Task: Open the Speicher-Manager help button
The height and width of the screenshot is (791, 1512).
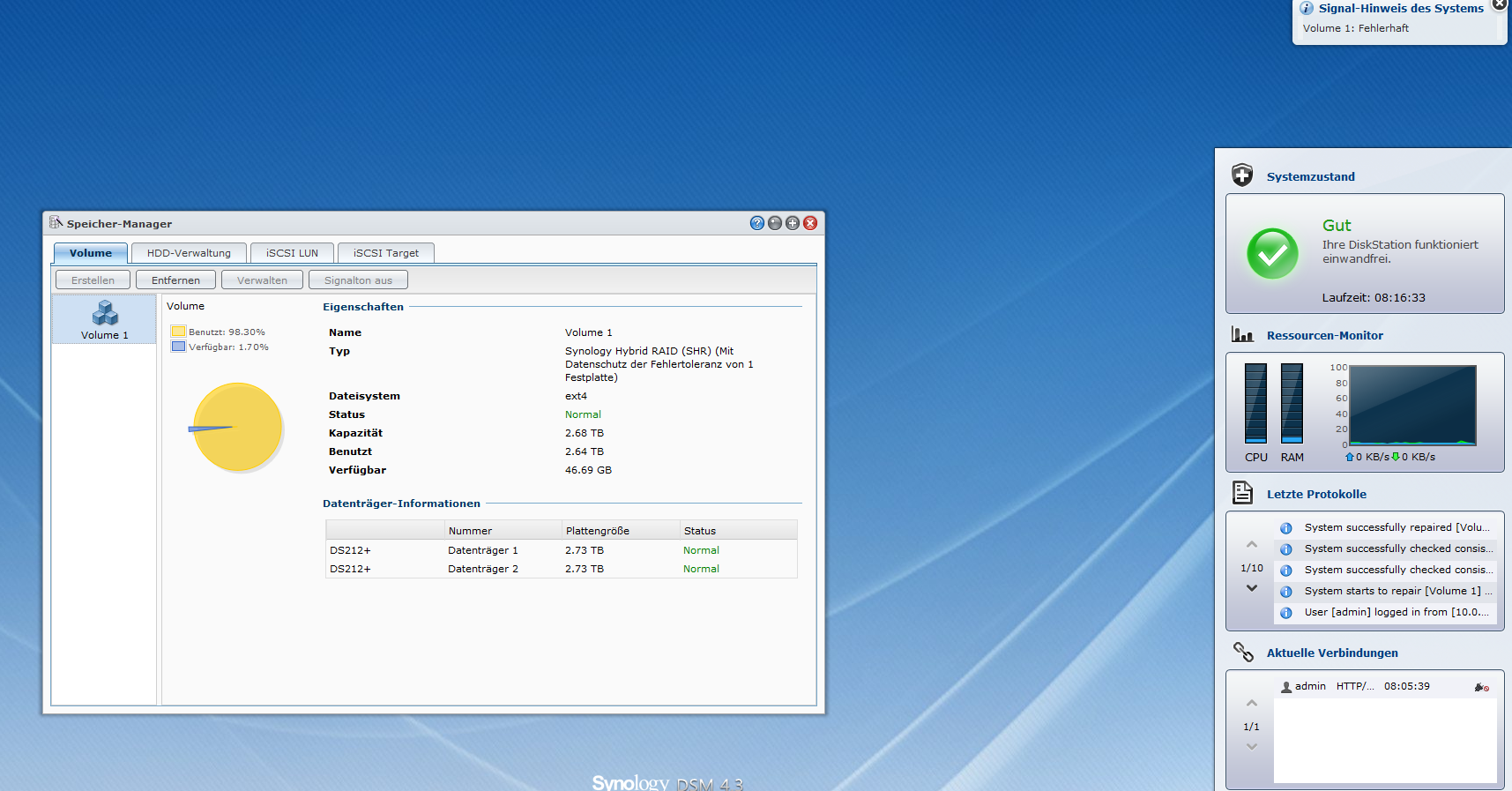Action: (x=756, y=223)
